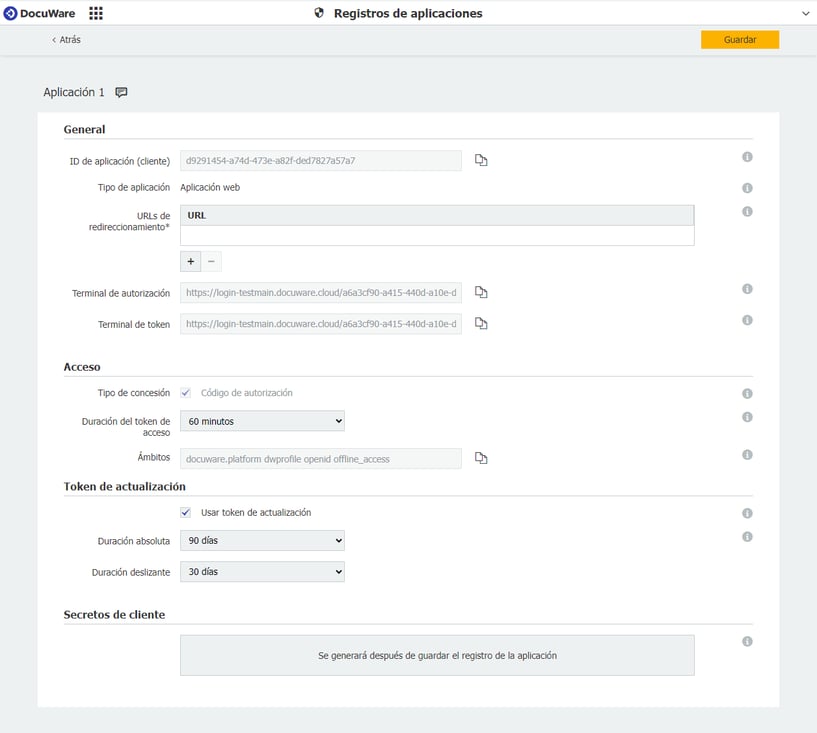
Task: Copy the token endpoint URL
Action: point(481,324)
